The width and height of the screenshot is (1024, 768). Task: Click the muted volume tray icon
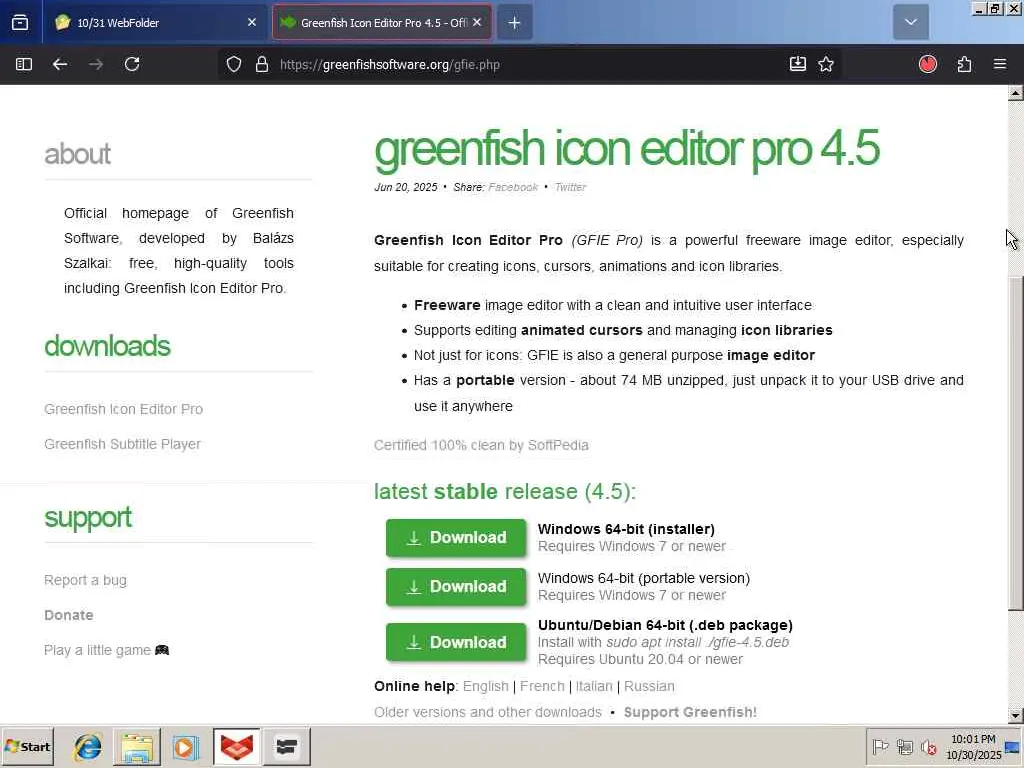point(929,746)
